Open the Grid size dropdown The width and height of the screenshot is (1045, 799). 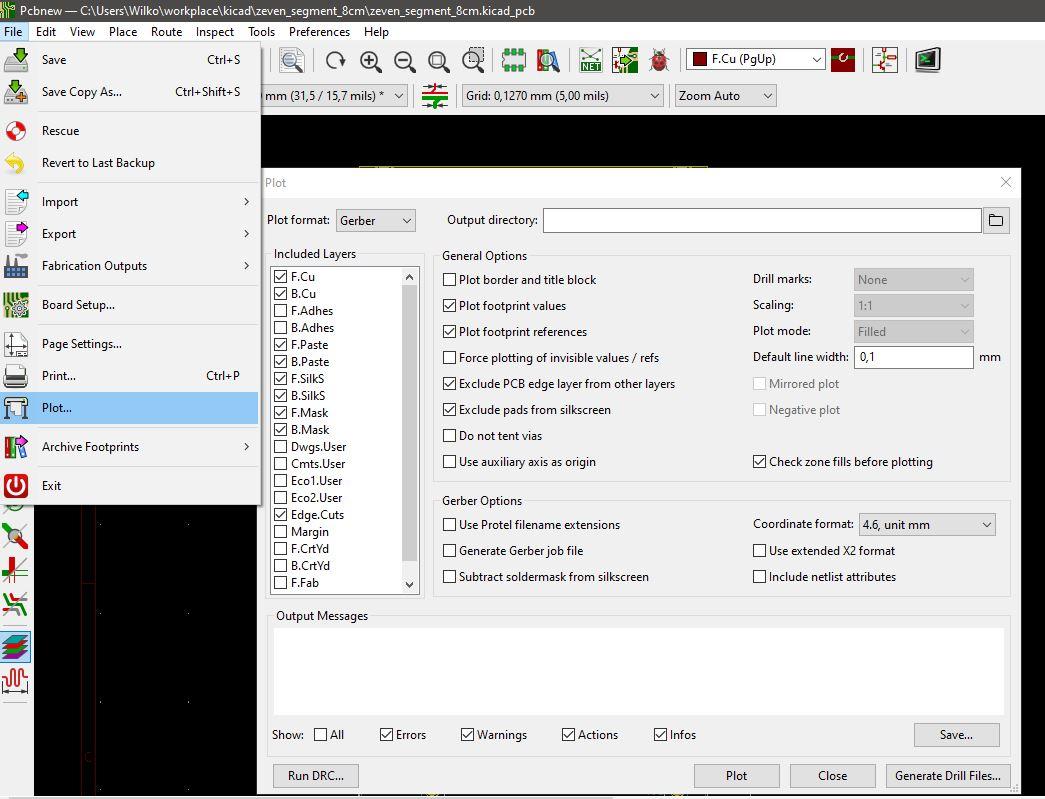tap(562, 96)
